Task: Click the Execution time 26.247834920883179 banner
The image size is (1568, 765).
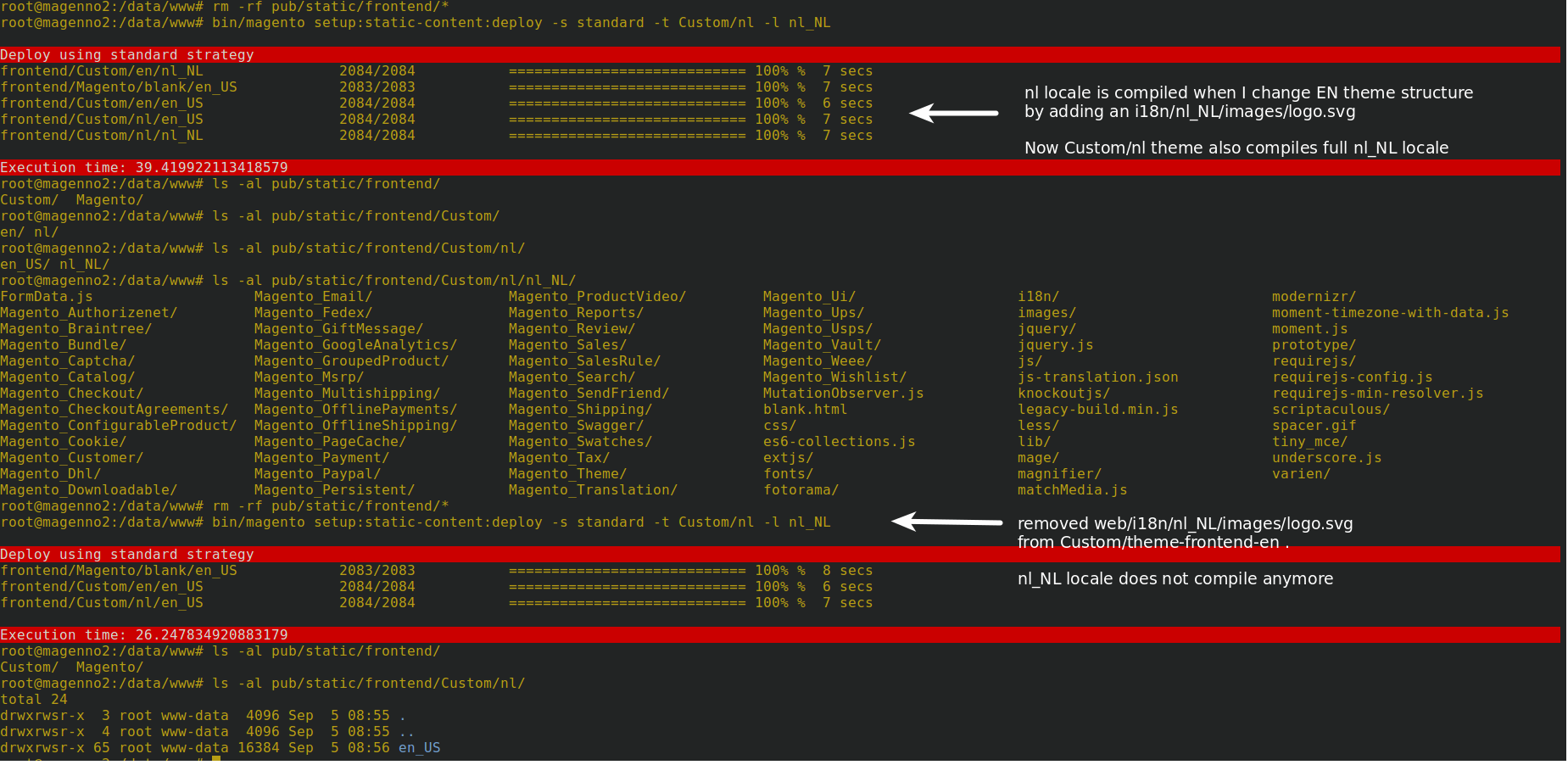Action: [x=144, y=634]
